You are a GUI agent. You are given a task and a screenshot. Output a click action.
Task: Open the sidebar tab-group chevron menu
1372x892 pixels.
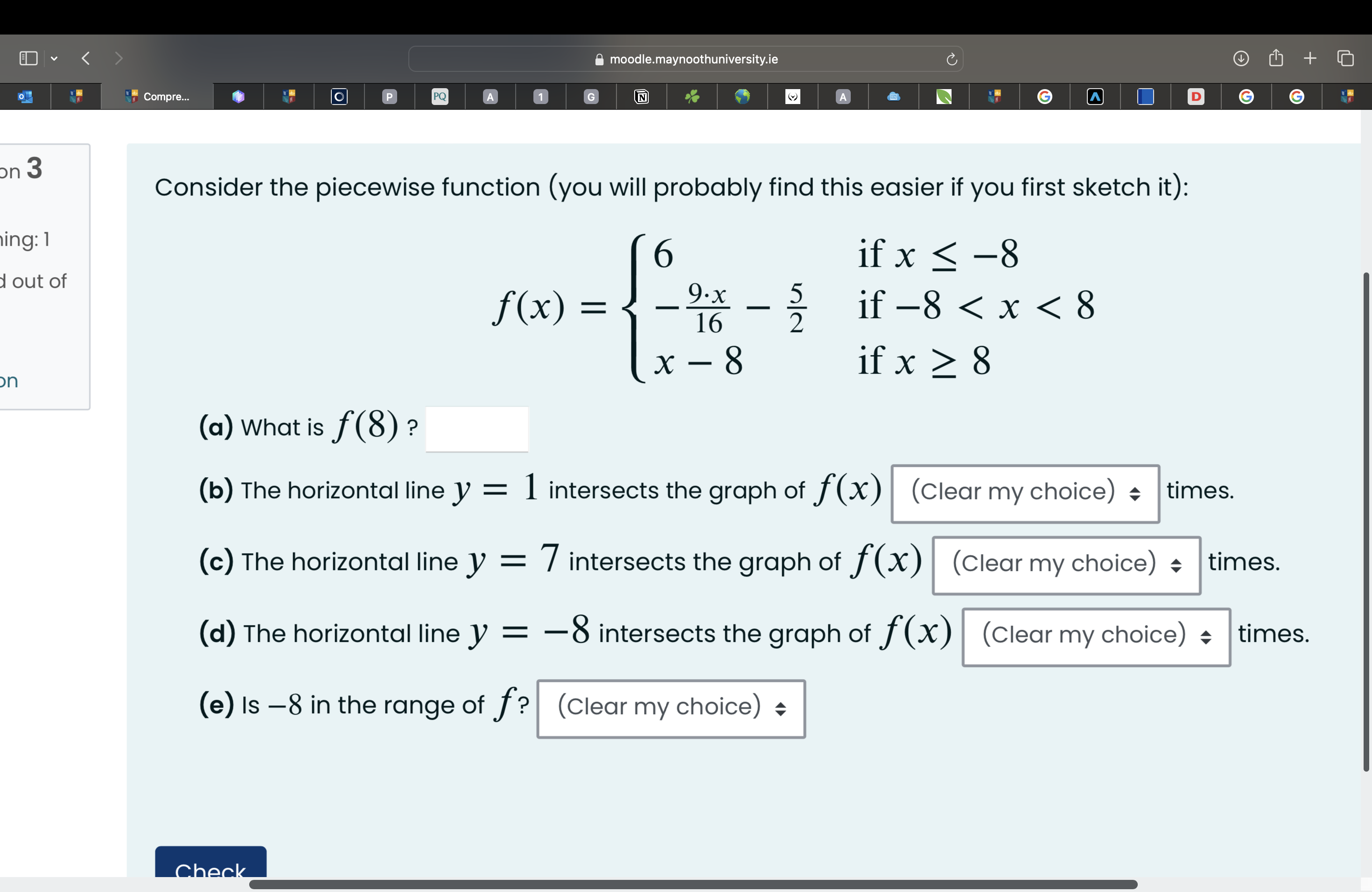tap(54, 58)
